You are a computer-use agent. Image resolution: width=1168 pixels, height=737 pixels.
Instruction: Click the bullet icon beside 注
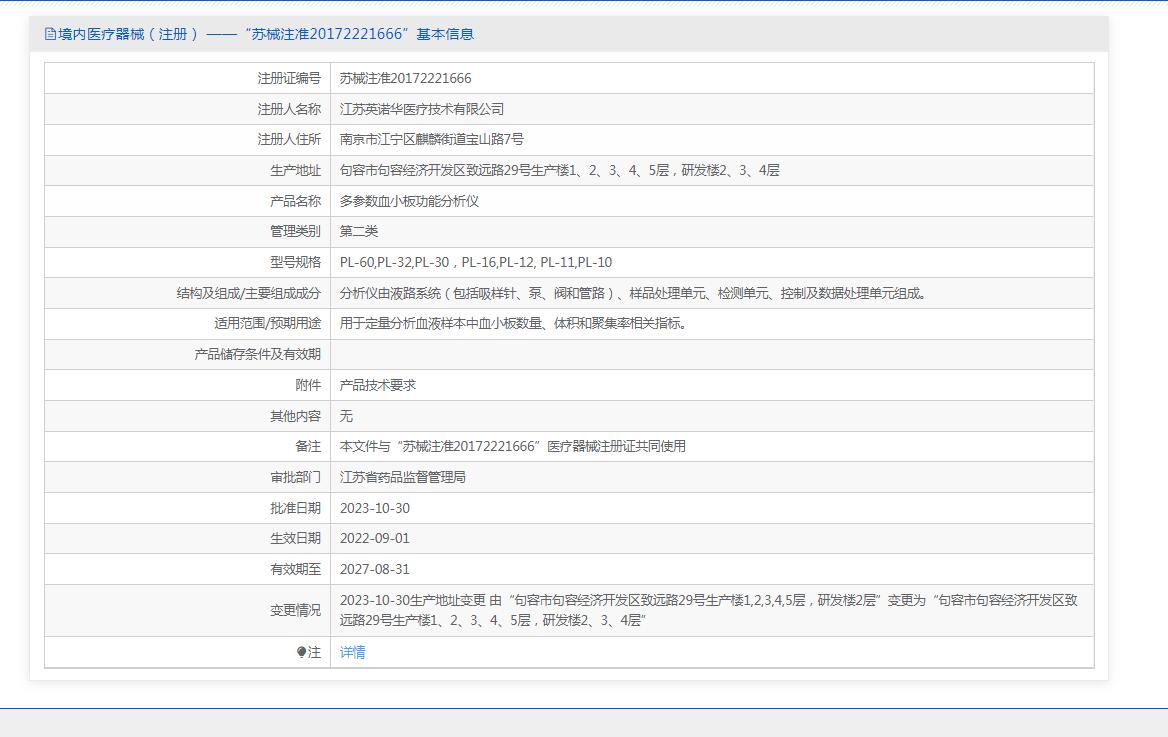click(302, 653)
